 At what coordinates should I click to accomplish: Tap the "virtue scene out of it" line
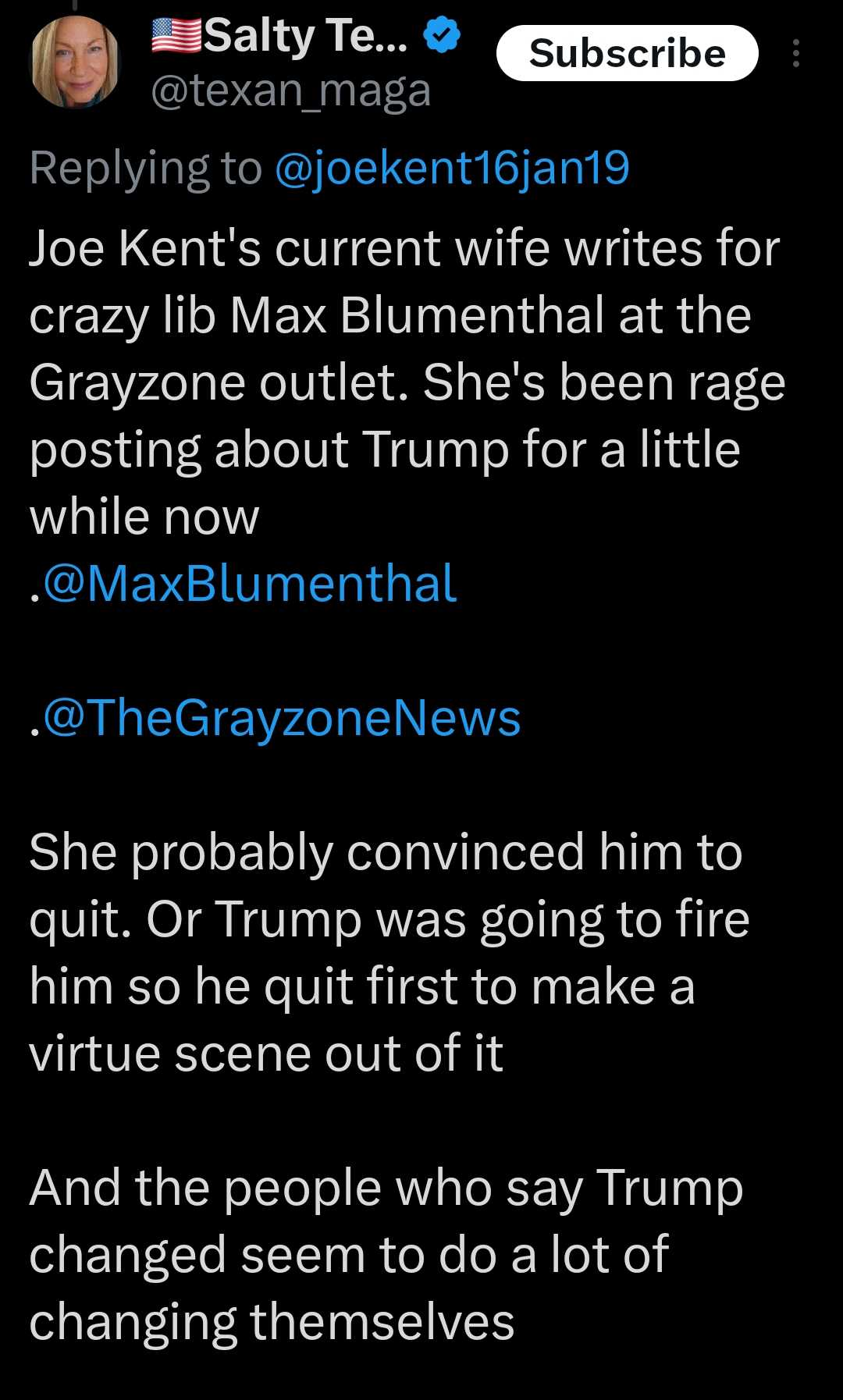(x=265, y=1054)
